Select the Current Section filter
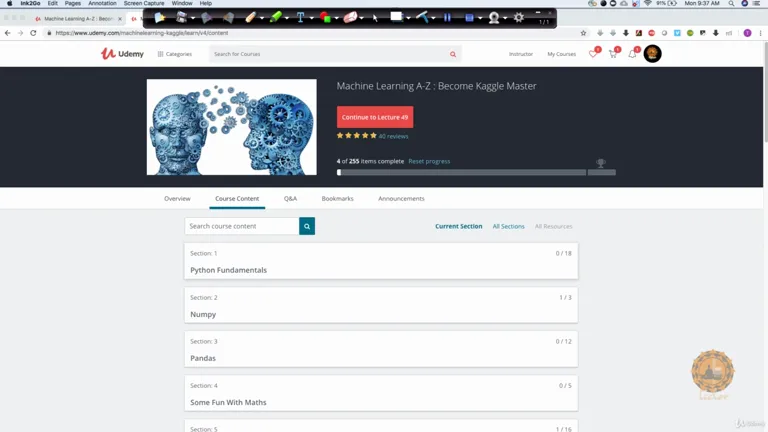This screenshot has width=768, height=432. pos(458,226)
